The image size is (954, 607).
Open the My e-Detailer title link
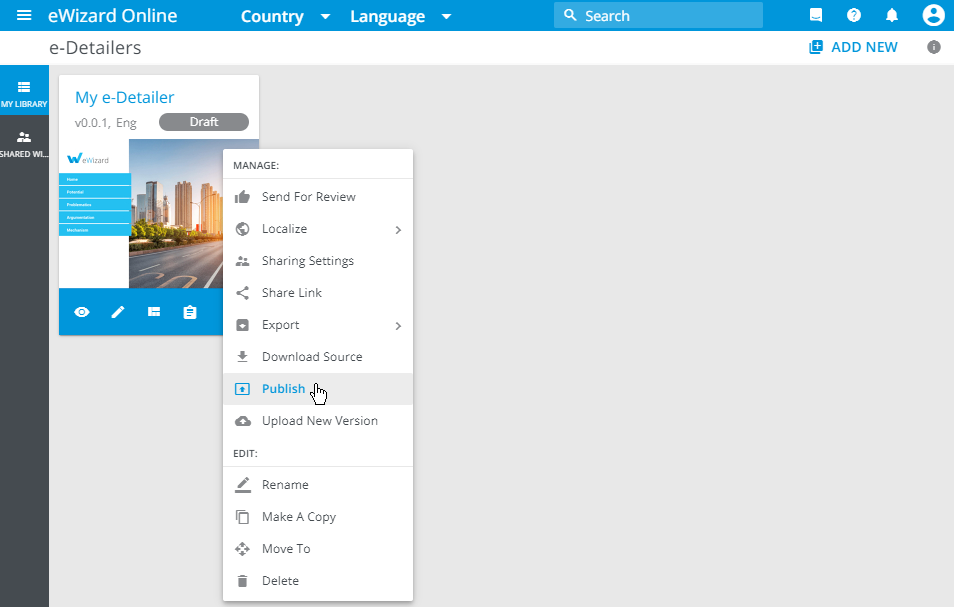[125, 97]
